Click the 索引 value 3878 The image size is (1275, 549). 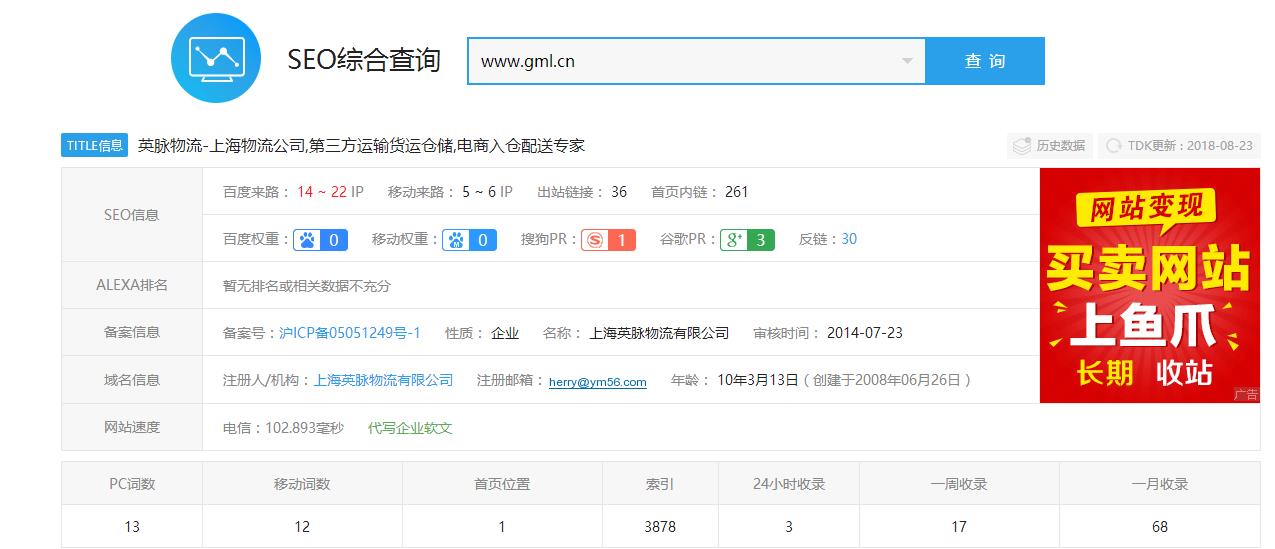click(660, 526)
